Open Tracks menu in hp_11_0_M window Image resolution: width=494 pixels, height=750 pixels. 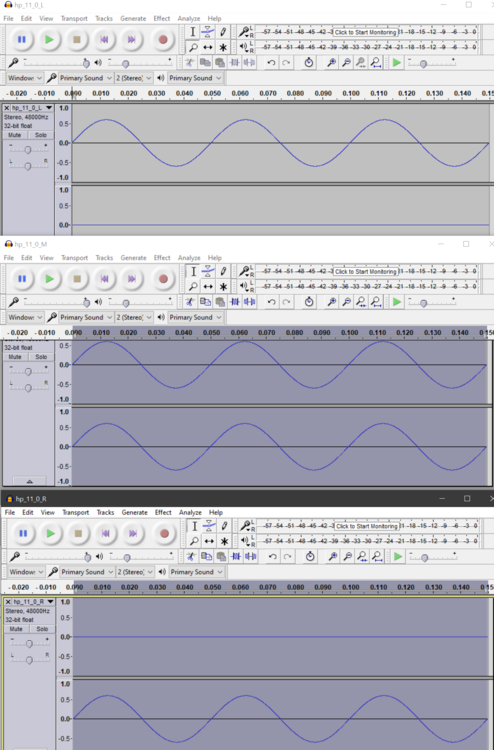tap(104, 258)
